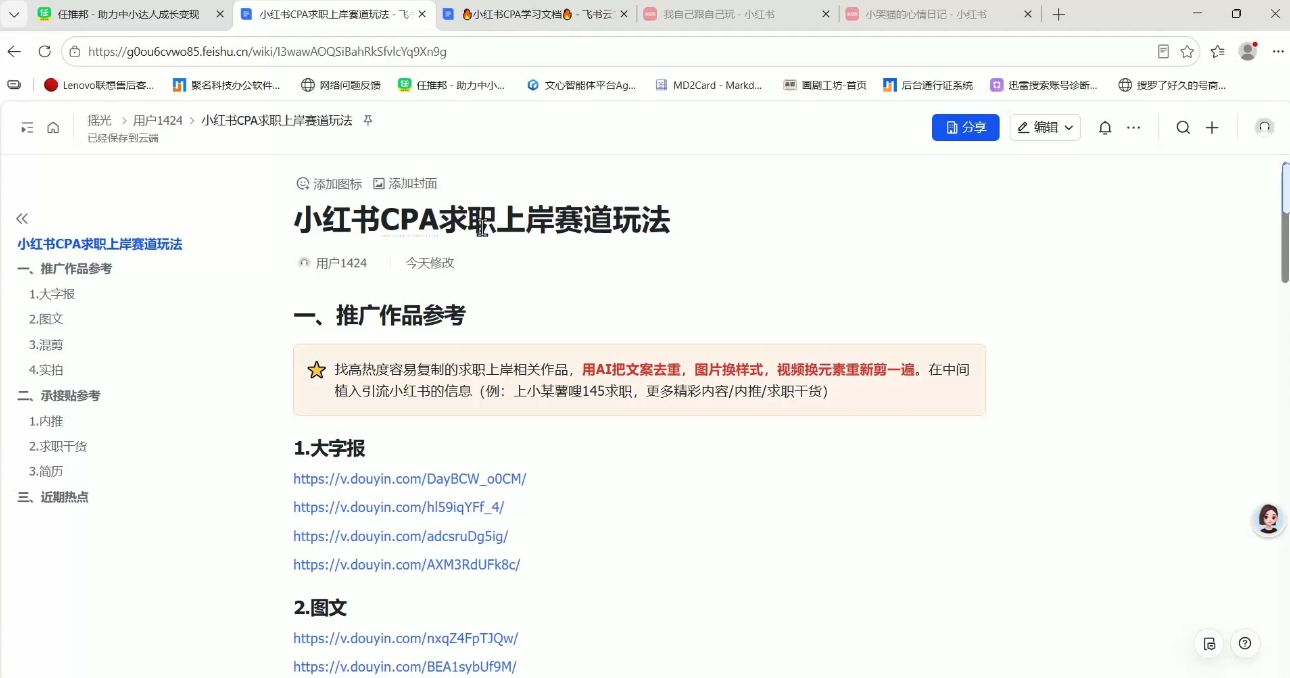Click the document info icon beside help
This screenshot has width=1290, height=678.
tap(1210, 644)
